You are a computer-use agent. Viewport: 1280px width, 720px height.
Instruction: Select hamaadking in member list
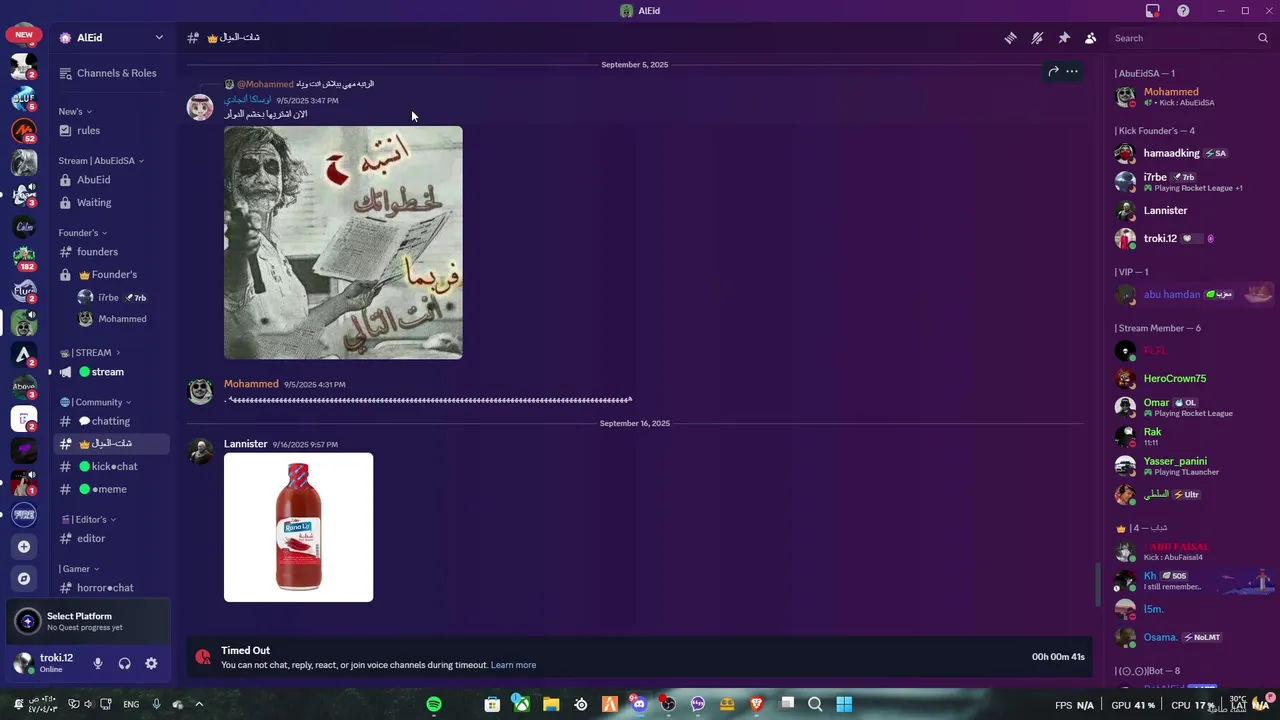tap(1191, 153)
